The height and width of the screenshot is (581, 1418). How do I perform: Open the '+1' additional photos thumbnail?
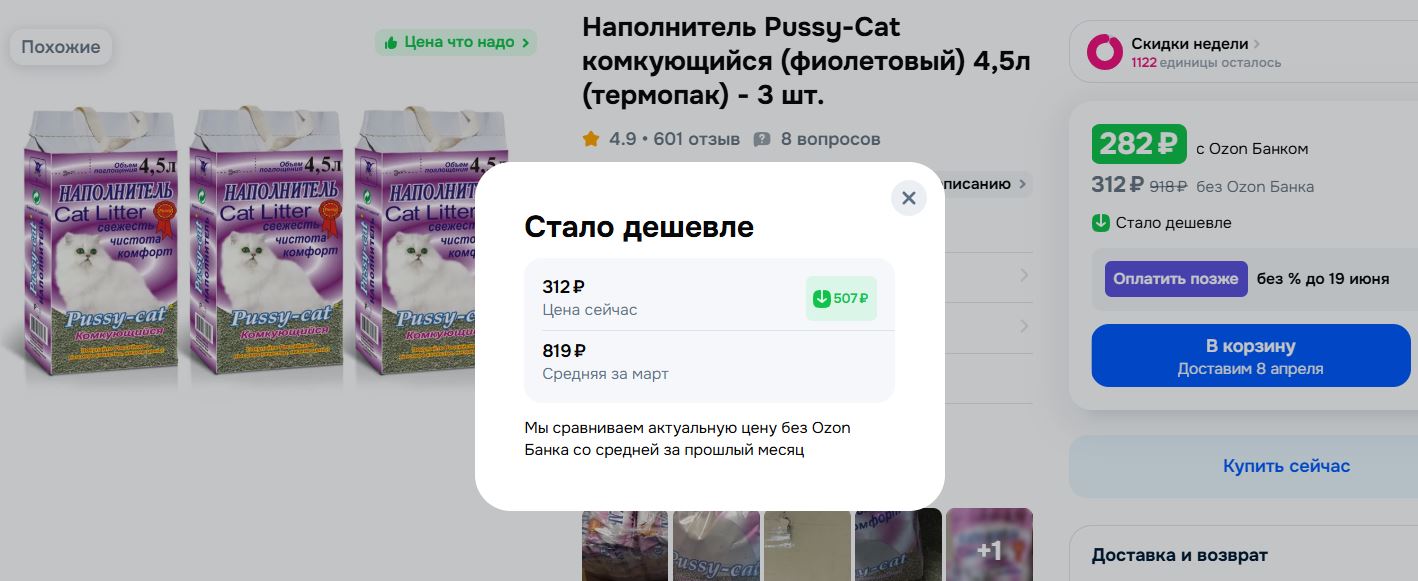(x=989, y=545)
